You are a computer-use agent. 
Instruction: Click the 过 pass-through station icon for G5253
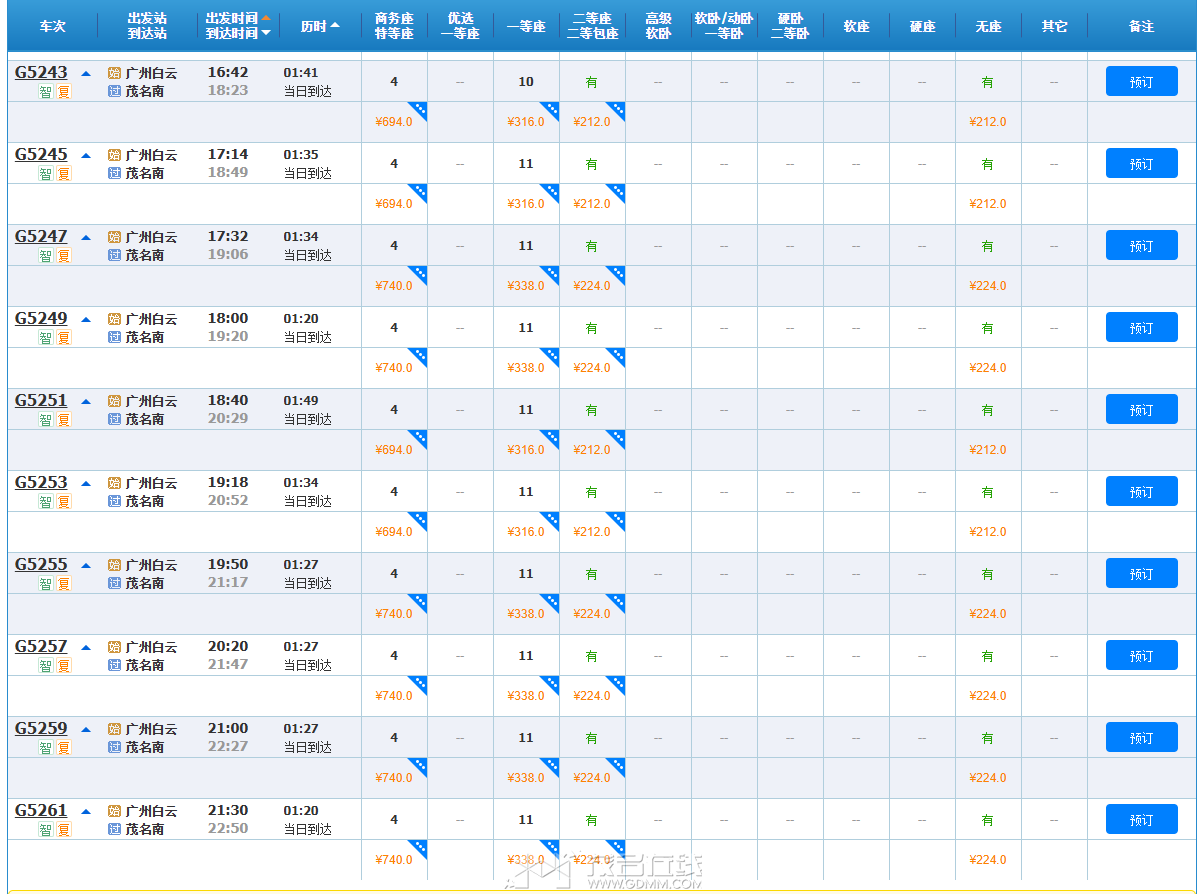point(114,501)
